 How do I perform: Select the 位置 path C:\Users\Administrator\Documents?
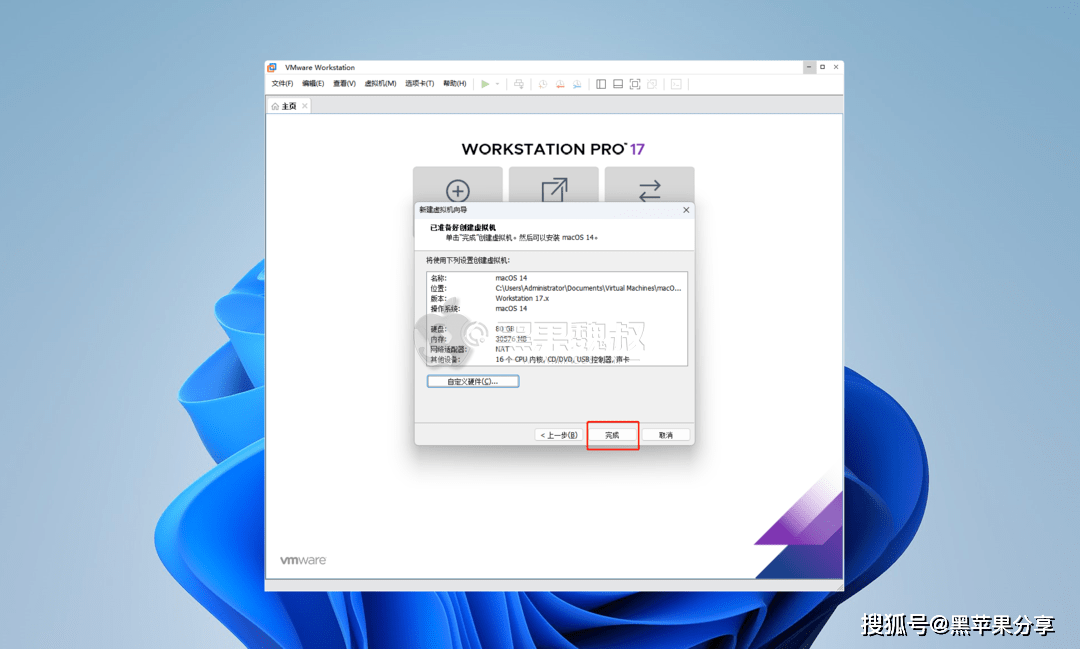(x=588, y=289)
